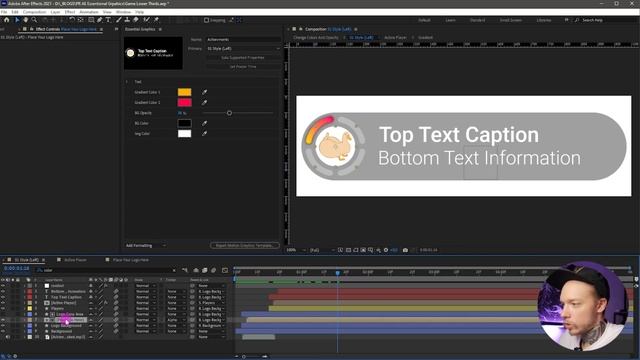Click the Frame Blending icon in timeline header
Image resolution: width=640 pixels, height=360 pixels.
[x=204, y=270]
